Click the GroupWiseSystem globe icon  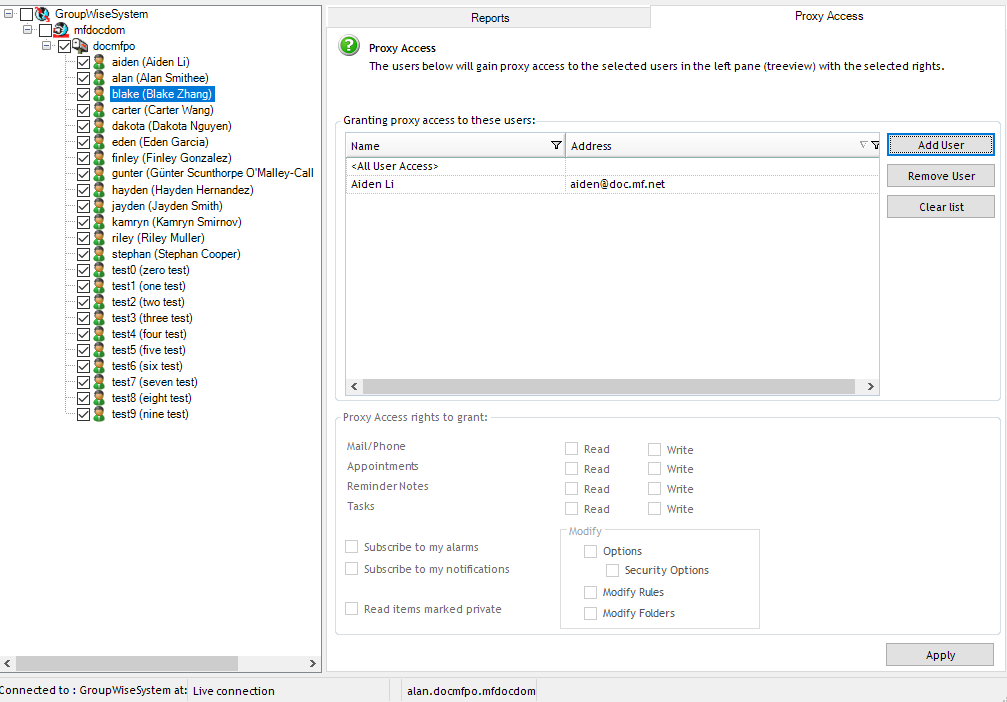coord(42,13)
